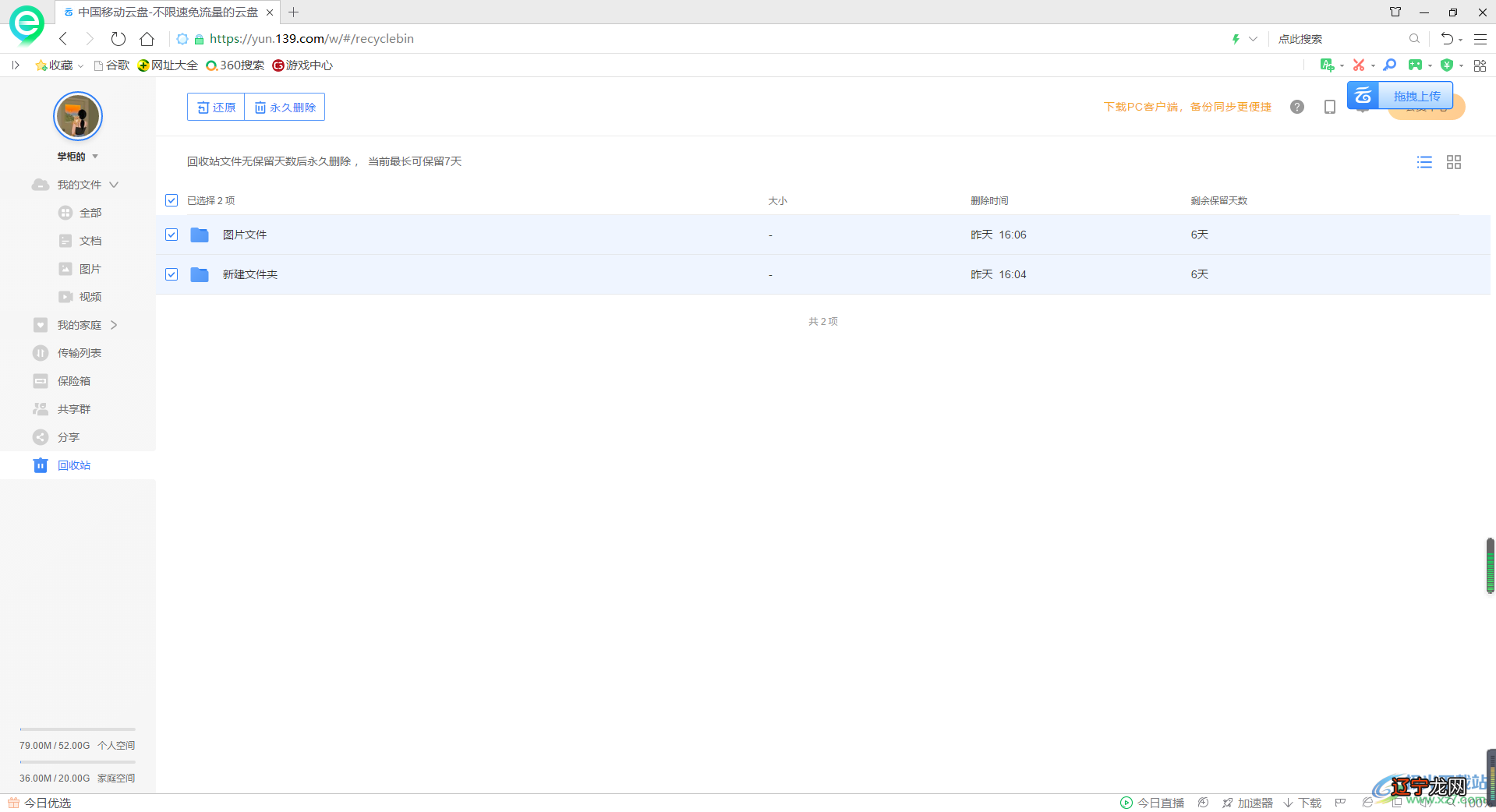Uncheck the 新建文件夹 row checkbox
Viewport: 1496px width, 812px height.
coord(172,275)
